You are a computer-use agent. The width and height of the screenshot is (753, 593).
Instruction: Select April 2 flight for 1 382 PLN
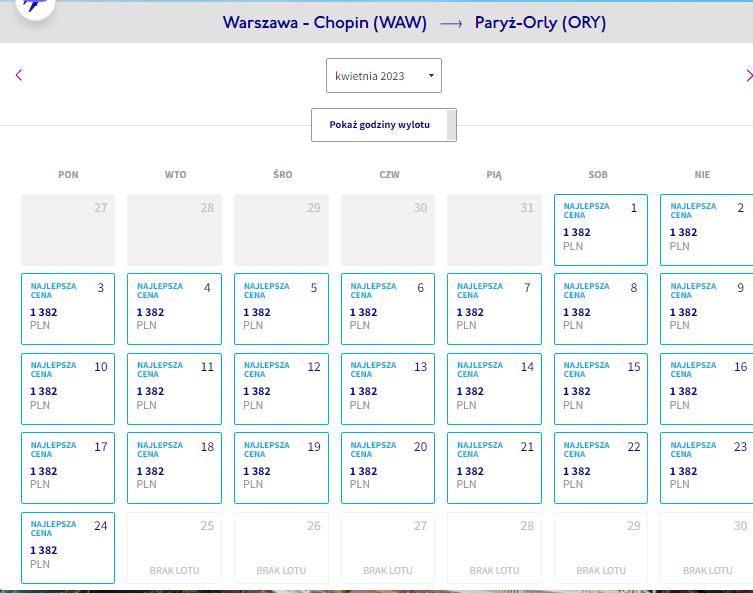pos(706,230)
